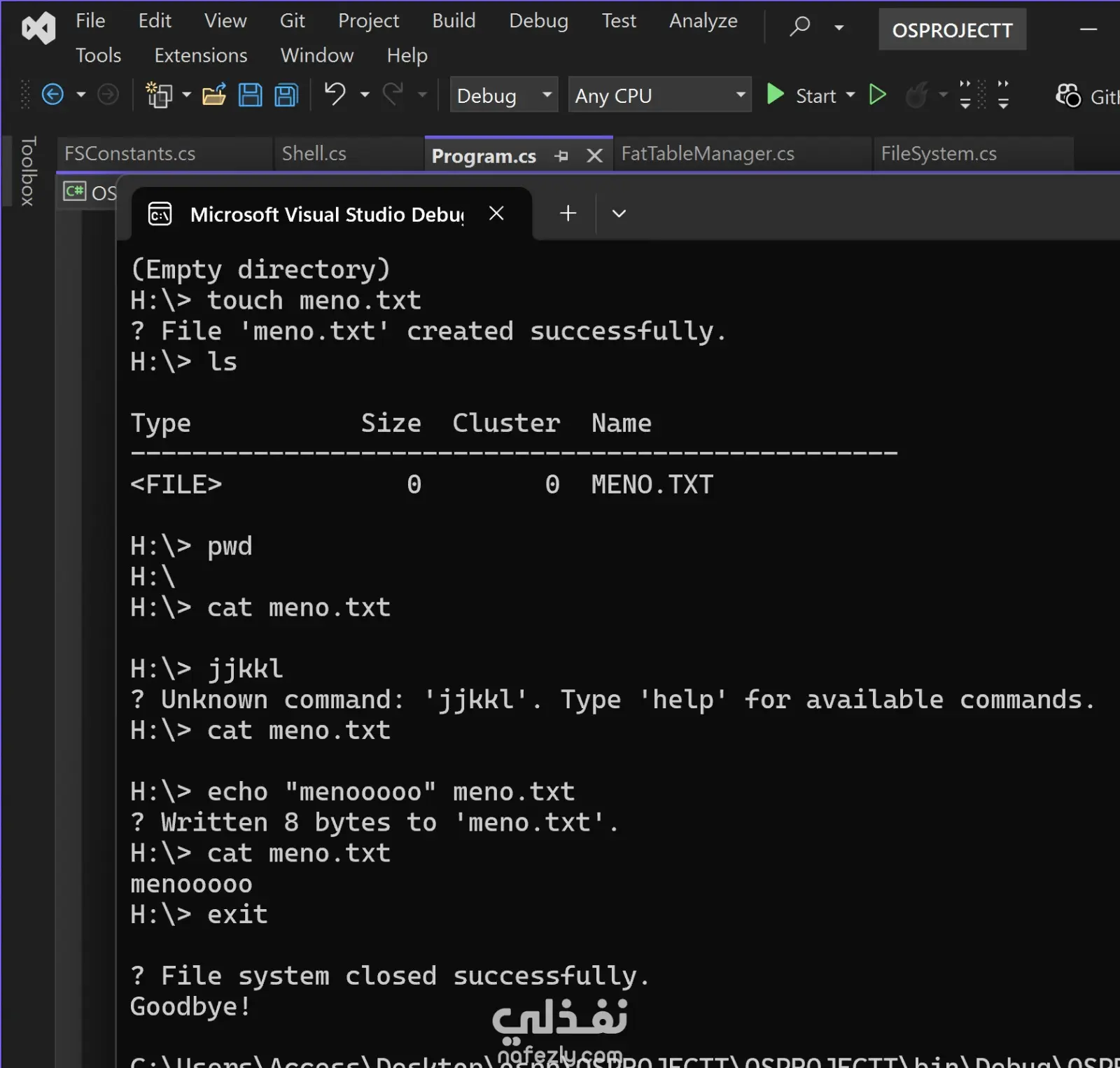Click the New Item toolbar icon
The width and height of the screenshot is (1120, 1068).
tap(159, 94)
